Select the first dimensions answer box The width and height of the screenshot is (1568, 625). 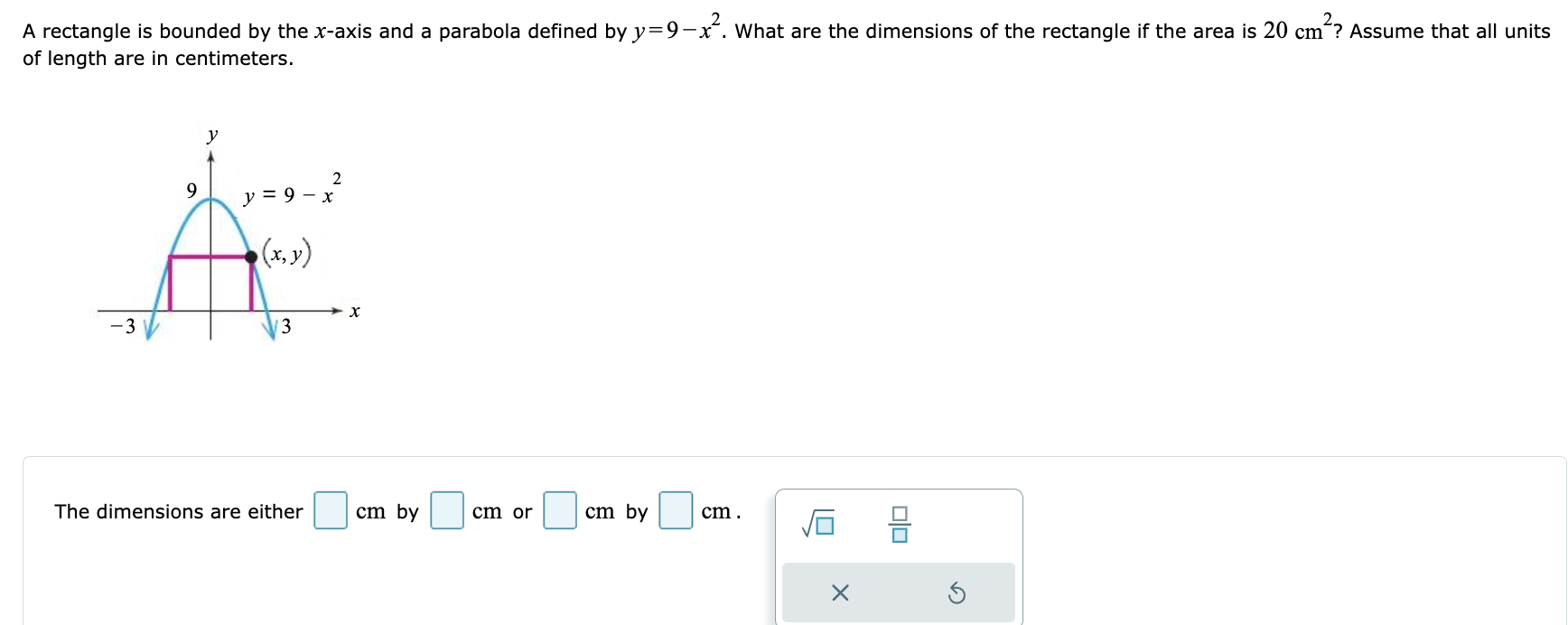[331, 511]
